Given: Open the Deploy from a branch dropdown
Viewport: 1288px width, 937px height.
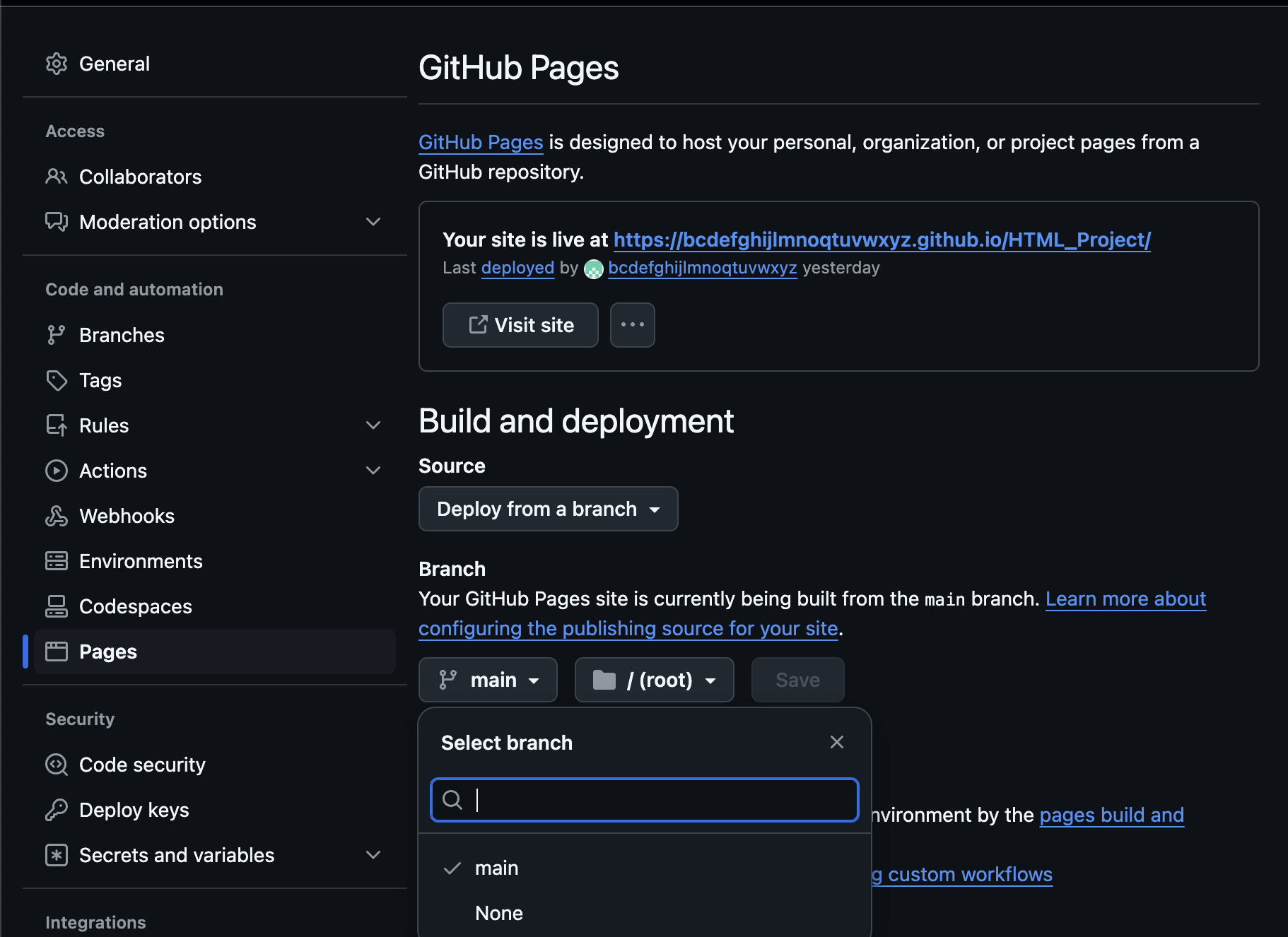Looking at the screenshot, I should [548, 509].
